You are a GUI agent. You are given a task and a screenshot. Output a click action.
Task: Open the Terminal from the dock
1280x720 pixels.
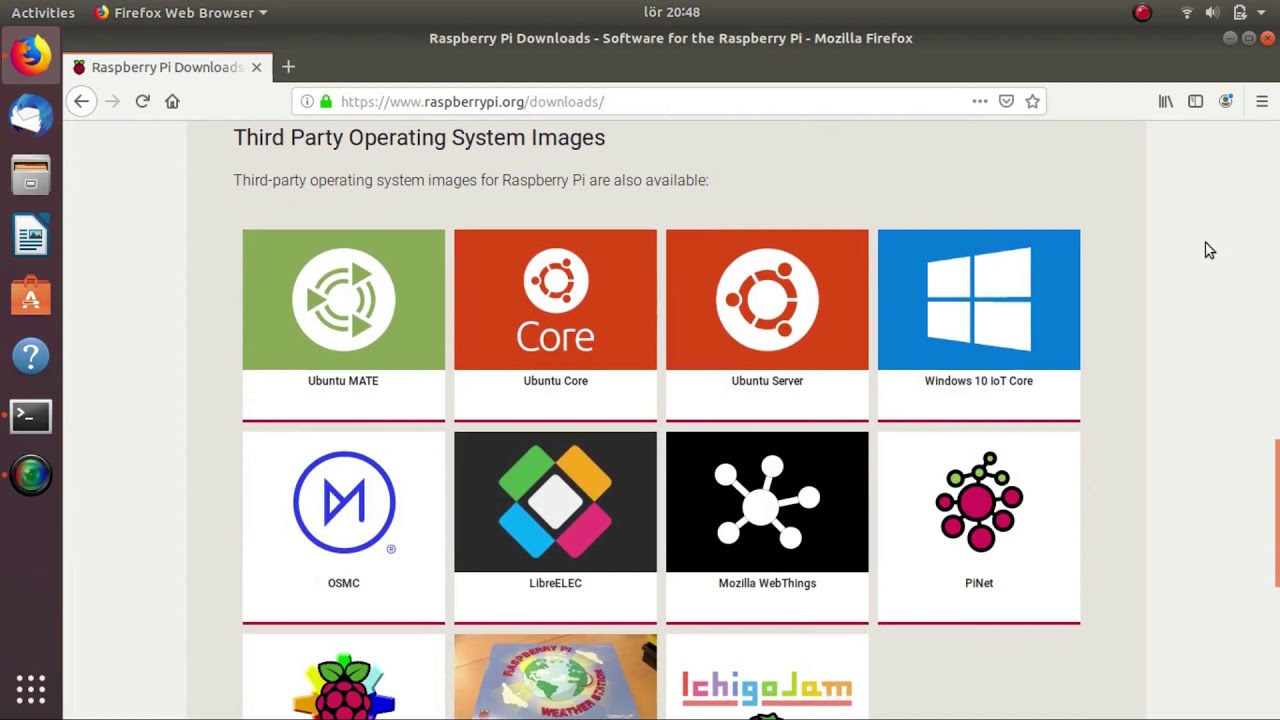[31, 416]
